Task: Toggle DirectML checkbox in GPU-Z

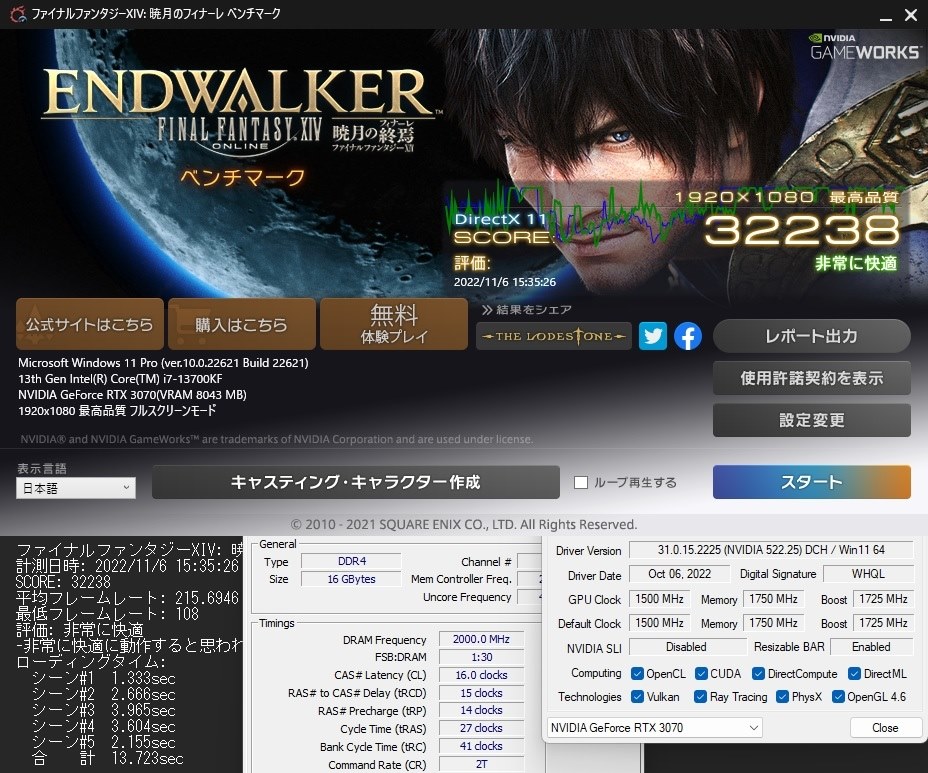Action: (854, 674)
